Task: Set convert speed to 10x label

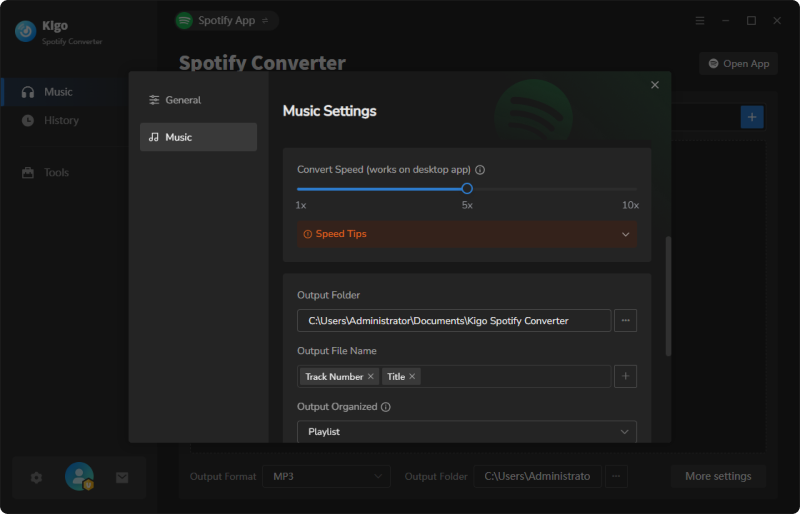Action: (x=630, y=205)
